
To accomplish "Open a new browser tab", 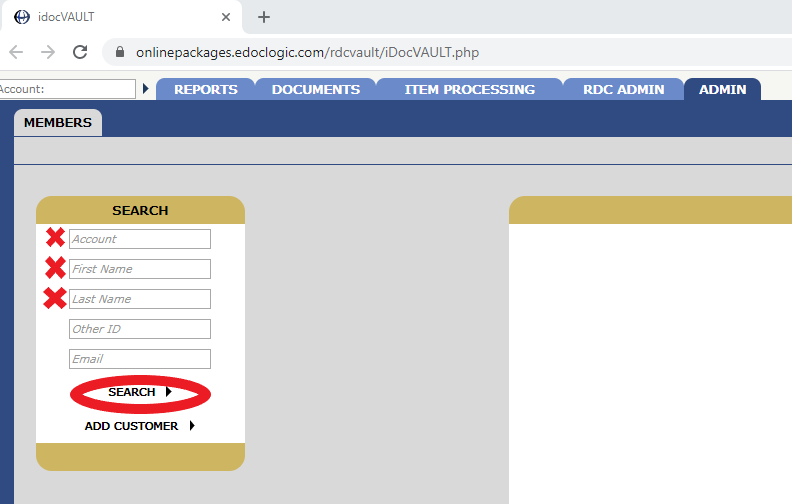I will tap(264, 17).
